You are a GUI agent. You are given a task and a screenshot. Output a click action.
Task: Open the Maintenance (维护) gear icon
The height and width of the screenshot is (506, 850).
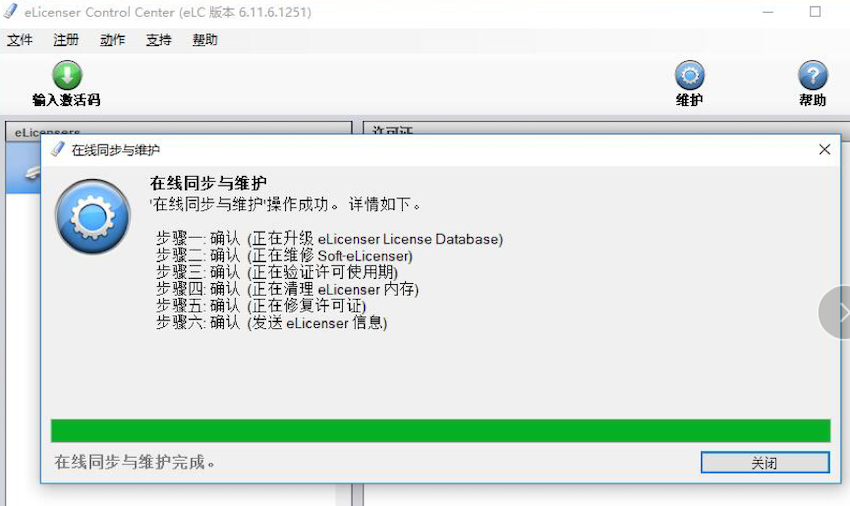(689, 76)
